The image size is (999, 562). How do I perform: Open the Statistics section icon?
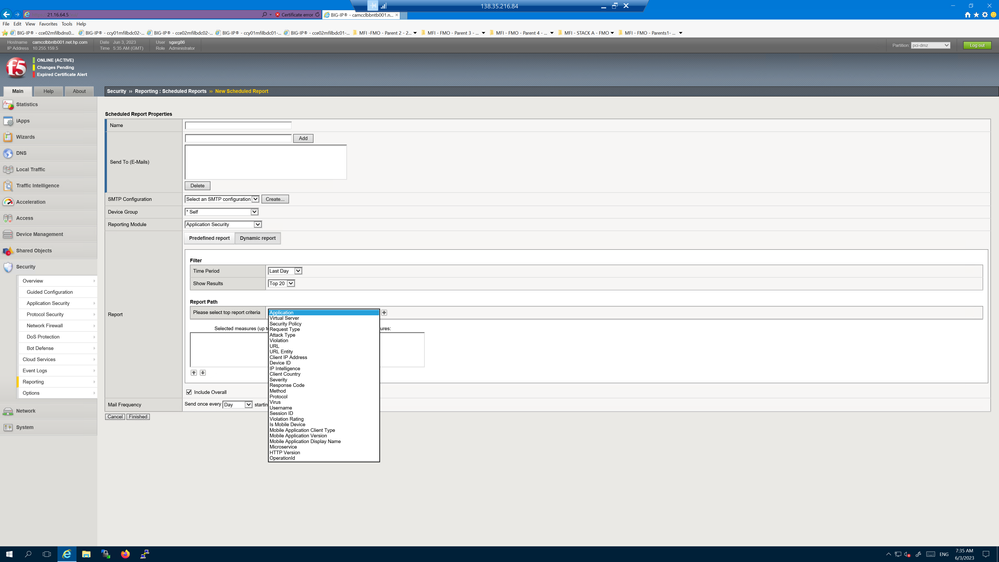point(8,104)
